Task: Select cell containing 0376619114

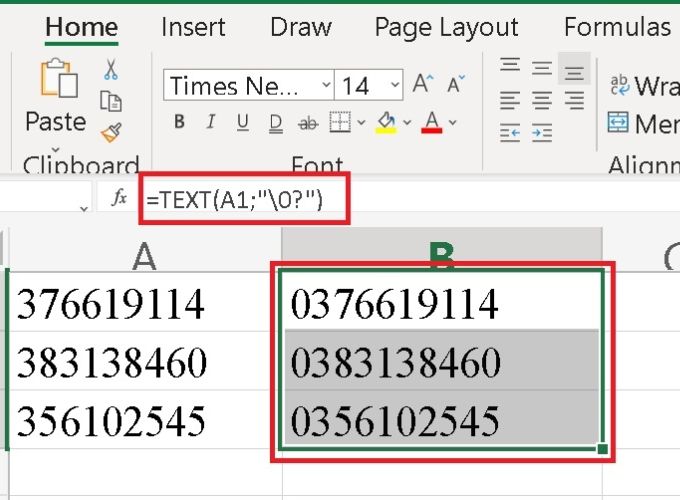Action: (441, 302)
